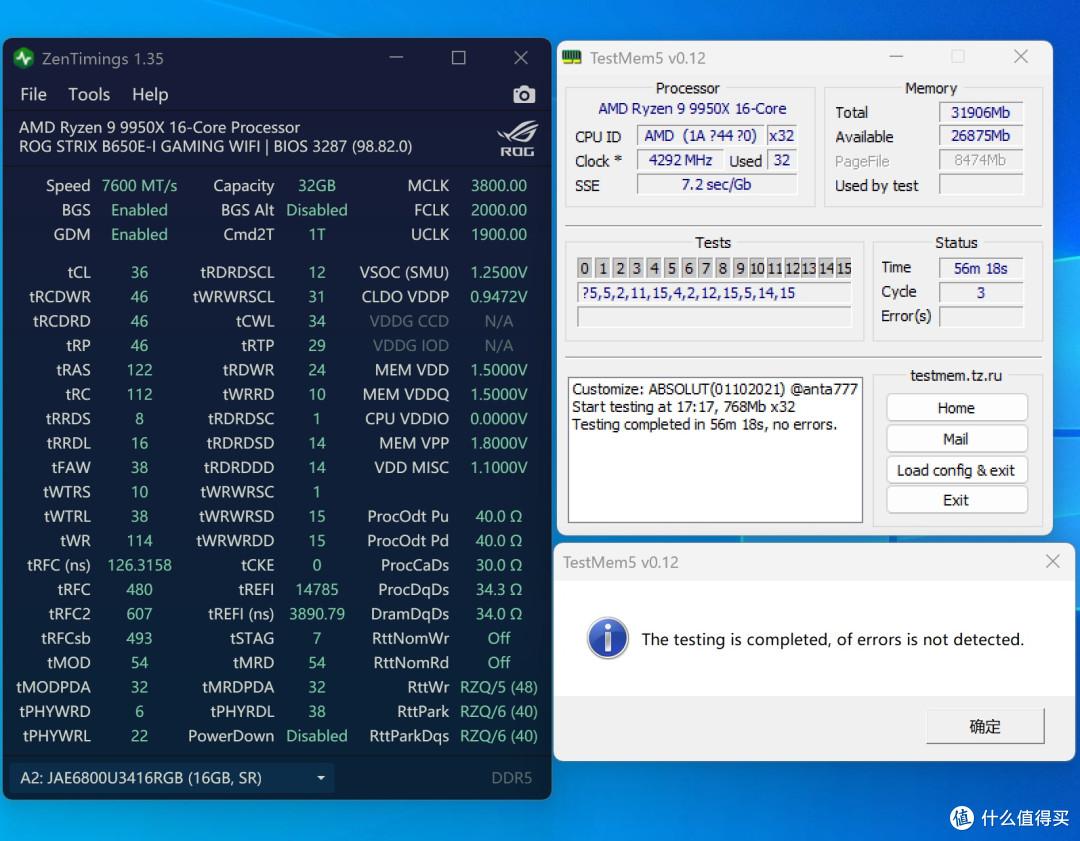Click test box number 15

point(844,268)
